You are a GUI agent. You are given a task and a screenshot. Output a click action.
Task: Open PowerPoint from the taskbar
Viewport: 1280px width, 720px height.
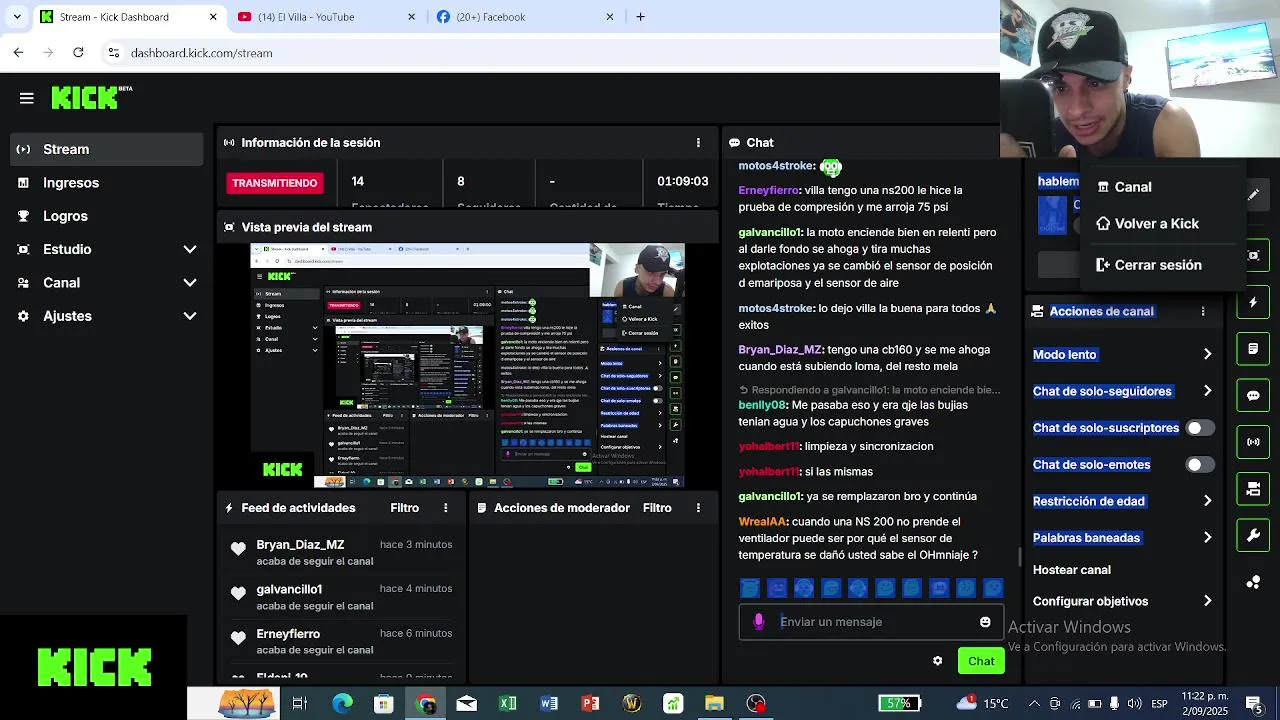tap(590, 704)
